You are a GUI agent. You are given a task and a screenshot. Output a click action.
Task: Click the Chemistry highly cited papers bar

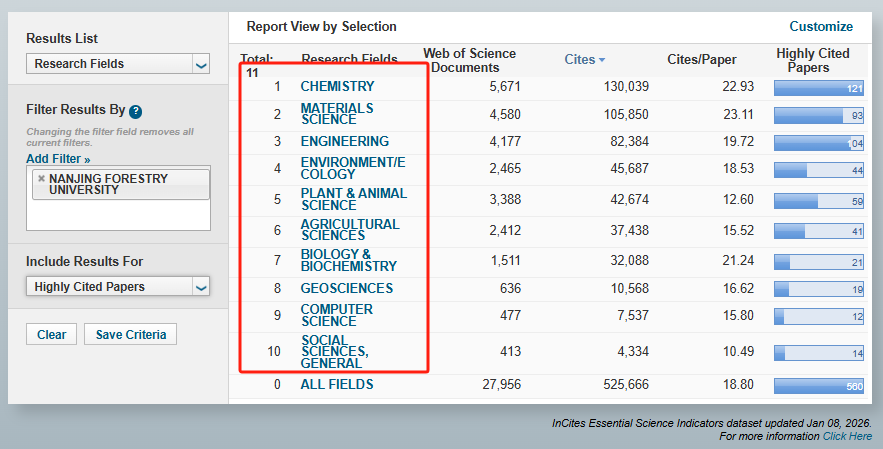819,88
